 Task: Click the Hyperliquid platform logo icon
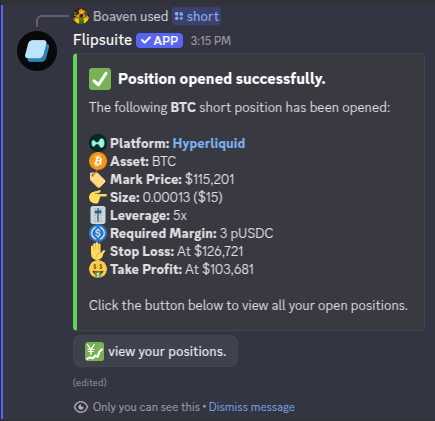[98, 143]
